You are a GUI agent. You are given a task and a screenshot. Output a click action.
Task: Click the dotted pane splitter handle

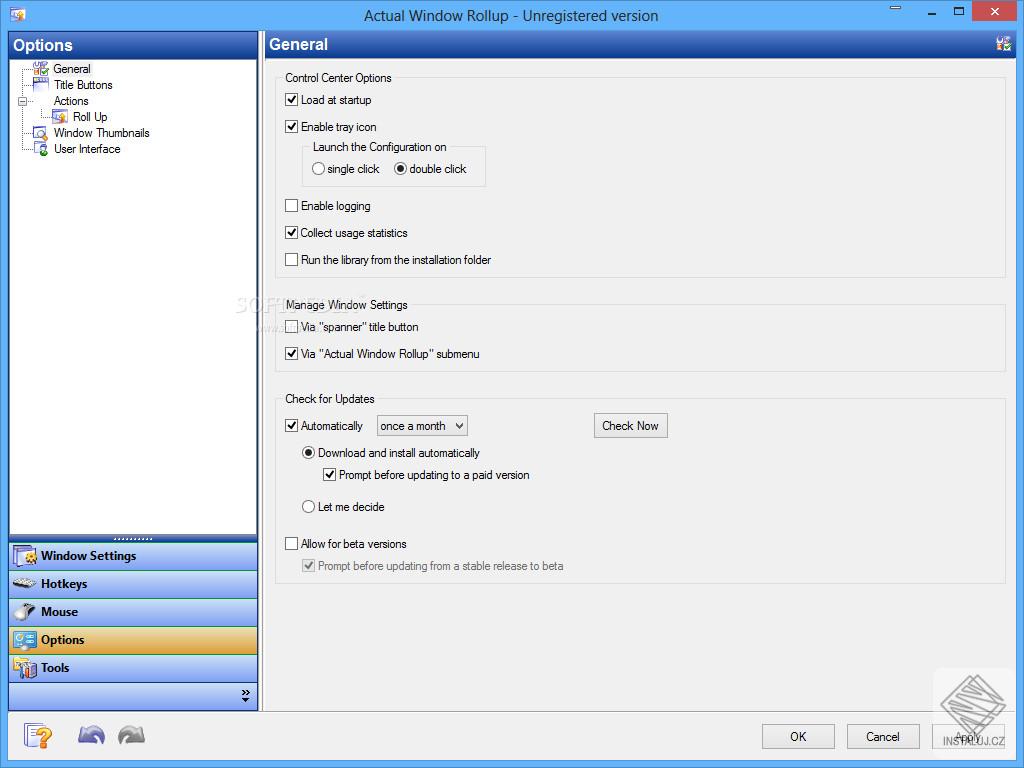coord(133,539)
